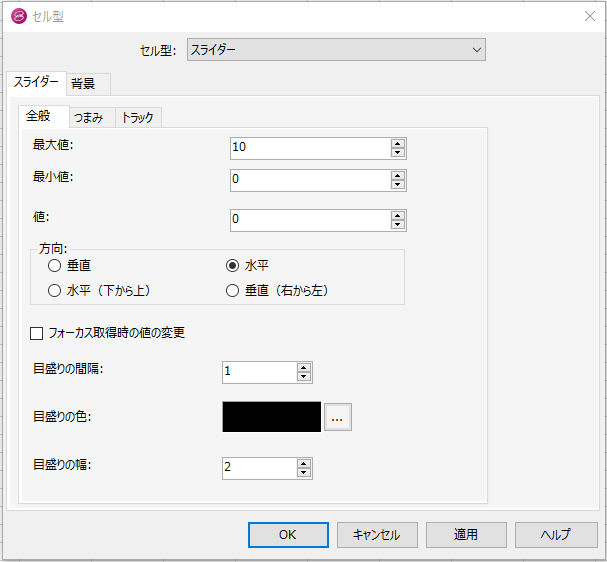Switch to the スライダー tab
The width and height of the screenshot is (607, 562).
point(36,82)
